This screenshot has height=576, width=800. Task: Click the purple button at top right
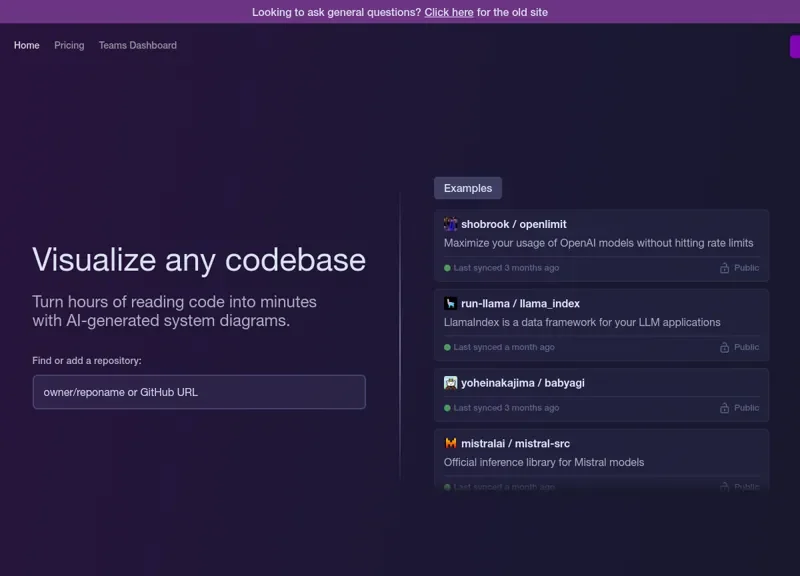[x=795, y=47]
